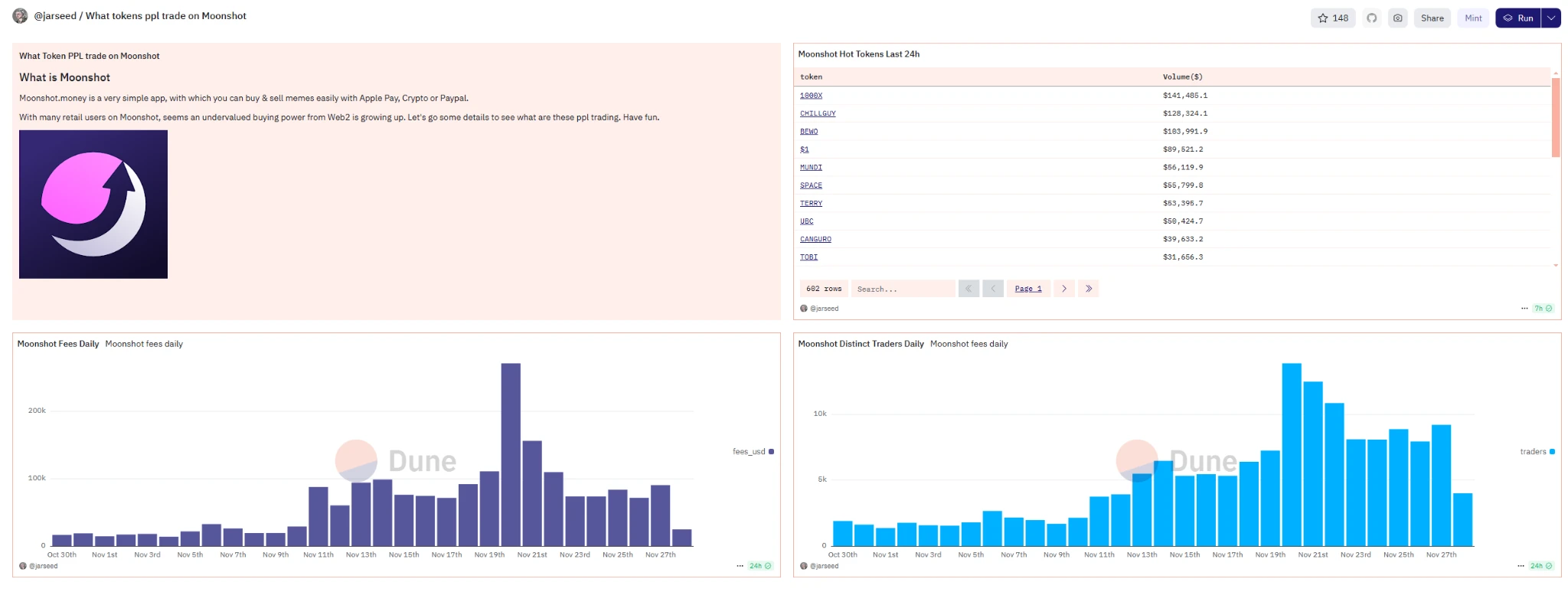
Task: Click 7h refresh status on tokens table
Action: [x=1543, y=309]
